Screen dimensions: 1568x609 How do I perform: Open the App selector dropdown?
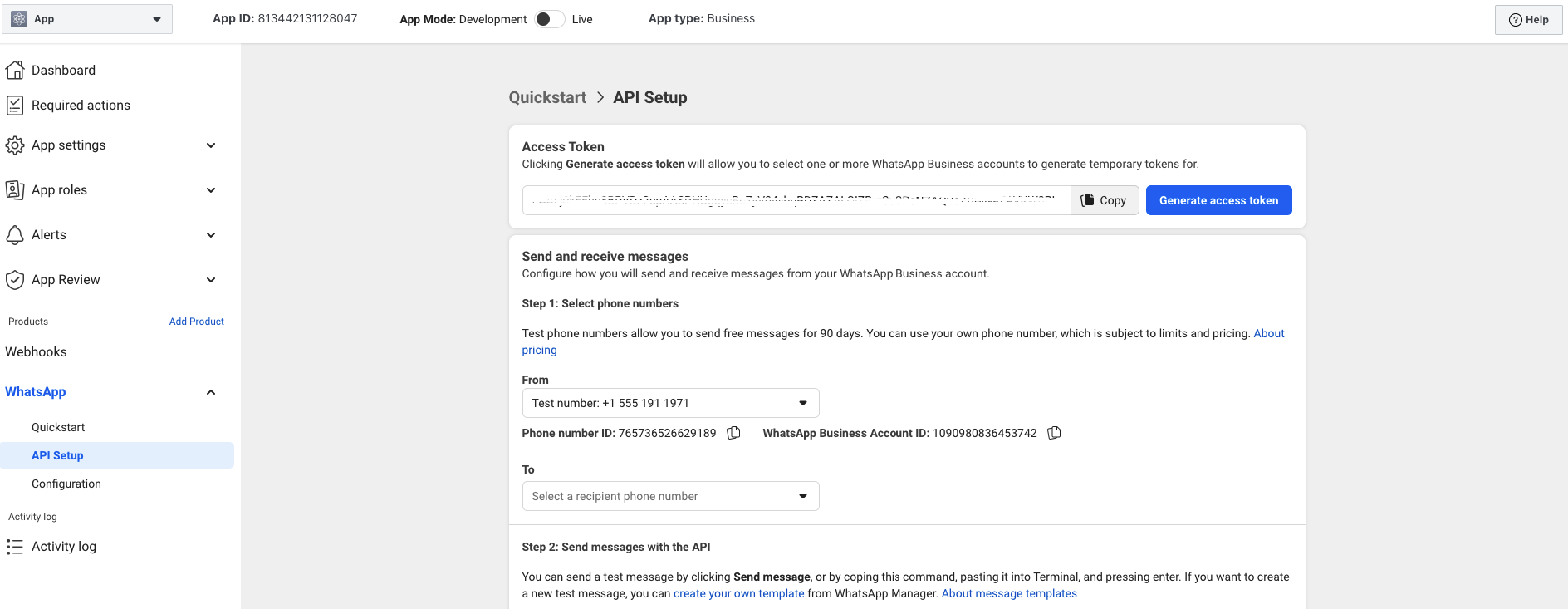[87, 19]
